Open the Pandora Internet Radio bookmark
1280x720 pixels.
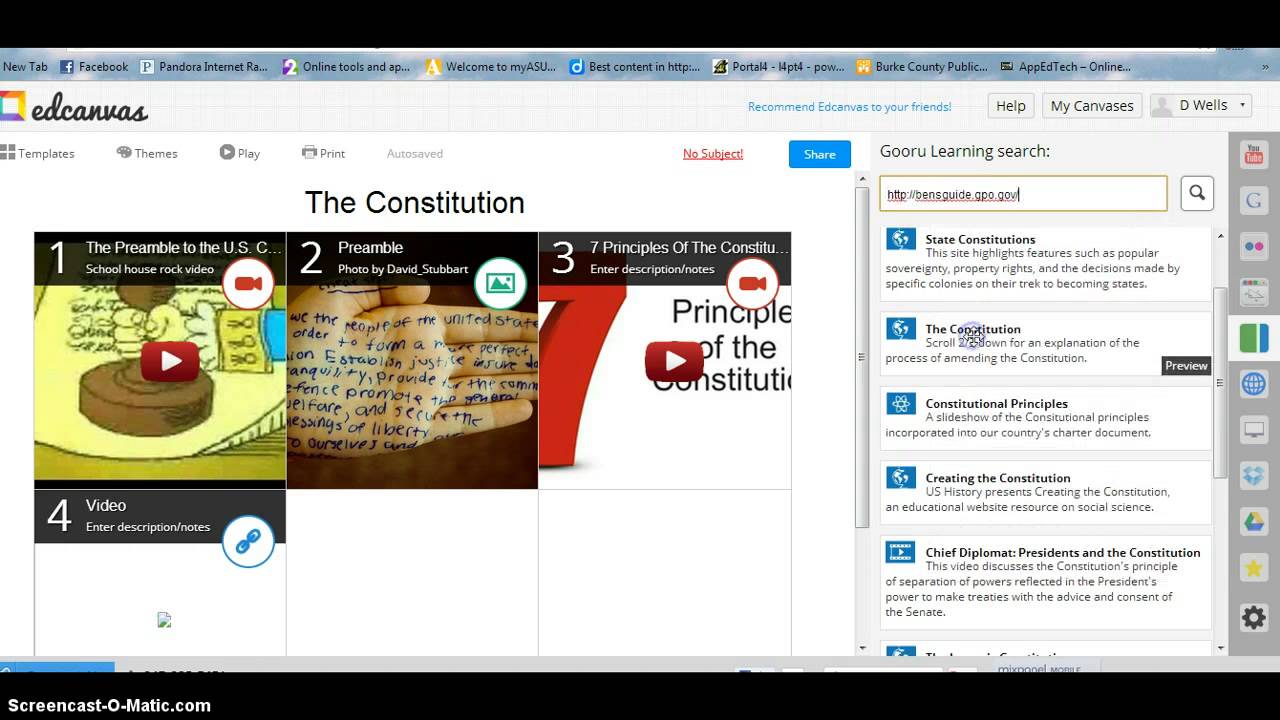[204, 67]
